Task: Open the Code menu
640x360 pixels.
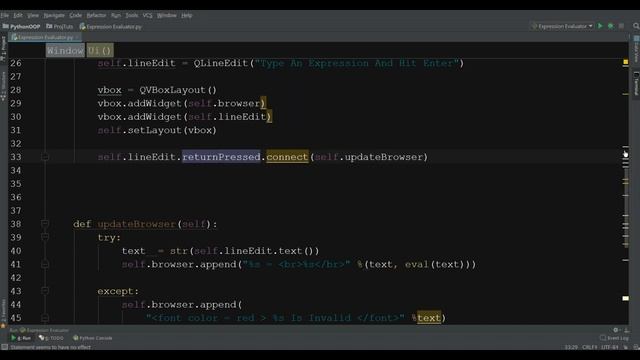Action: (76, 15)
